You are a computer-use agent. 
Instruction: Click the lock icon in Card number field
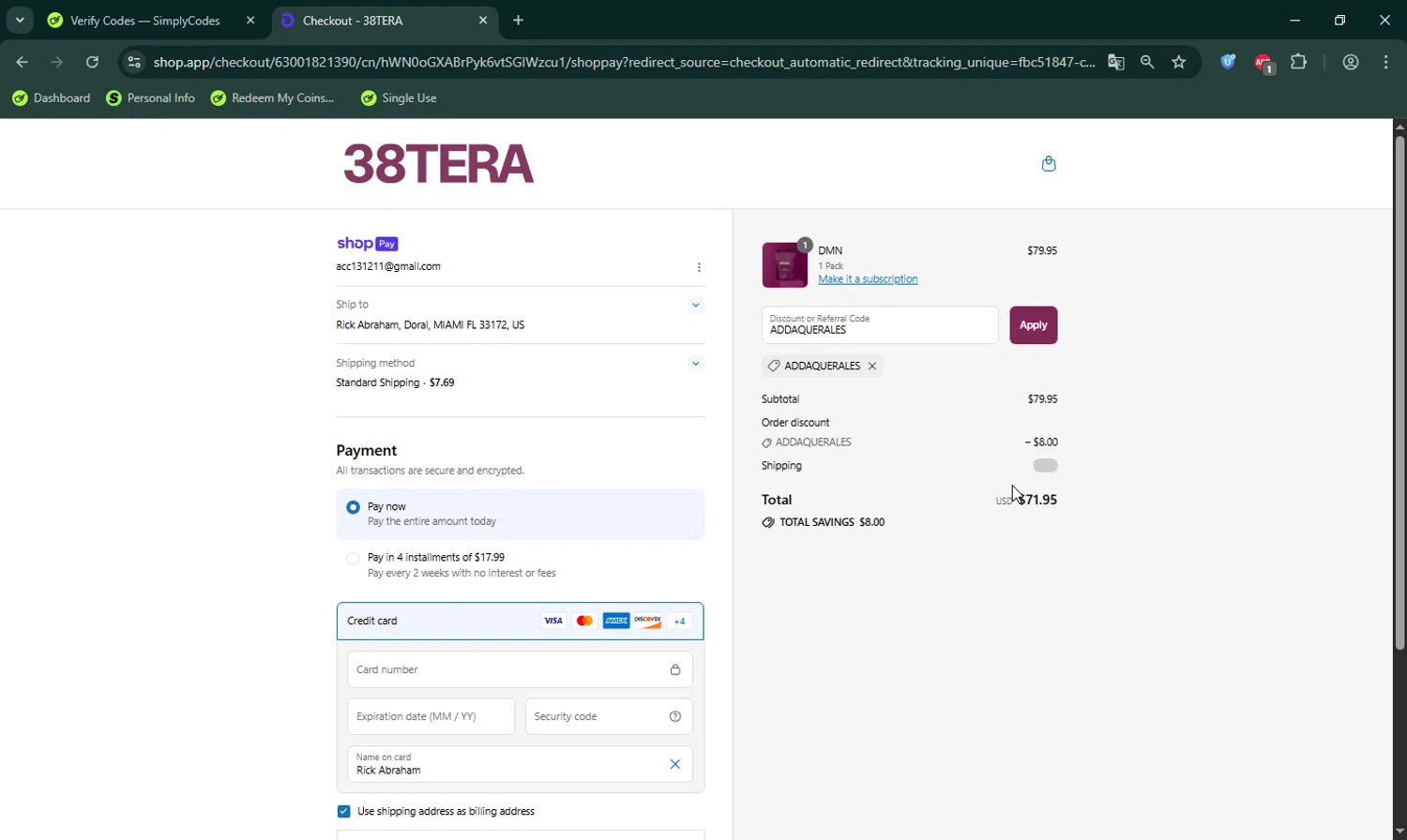(675, 669)
